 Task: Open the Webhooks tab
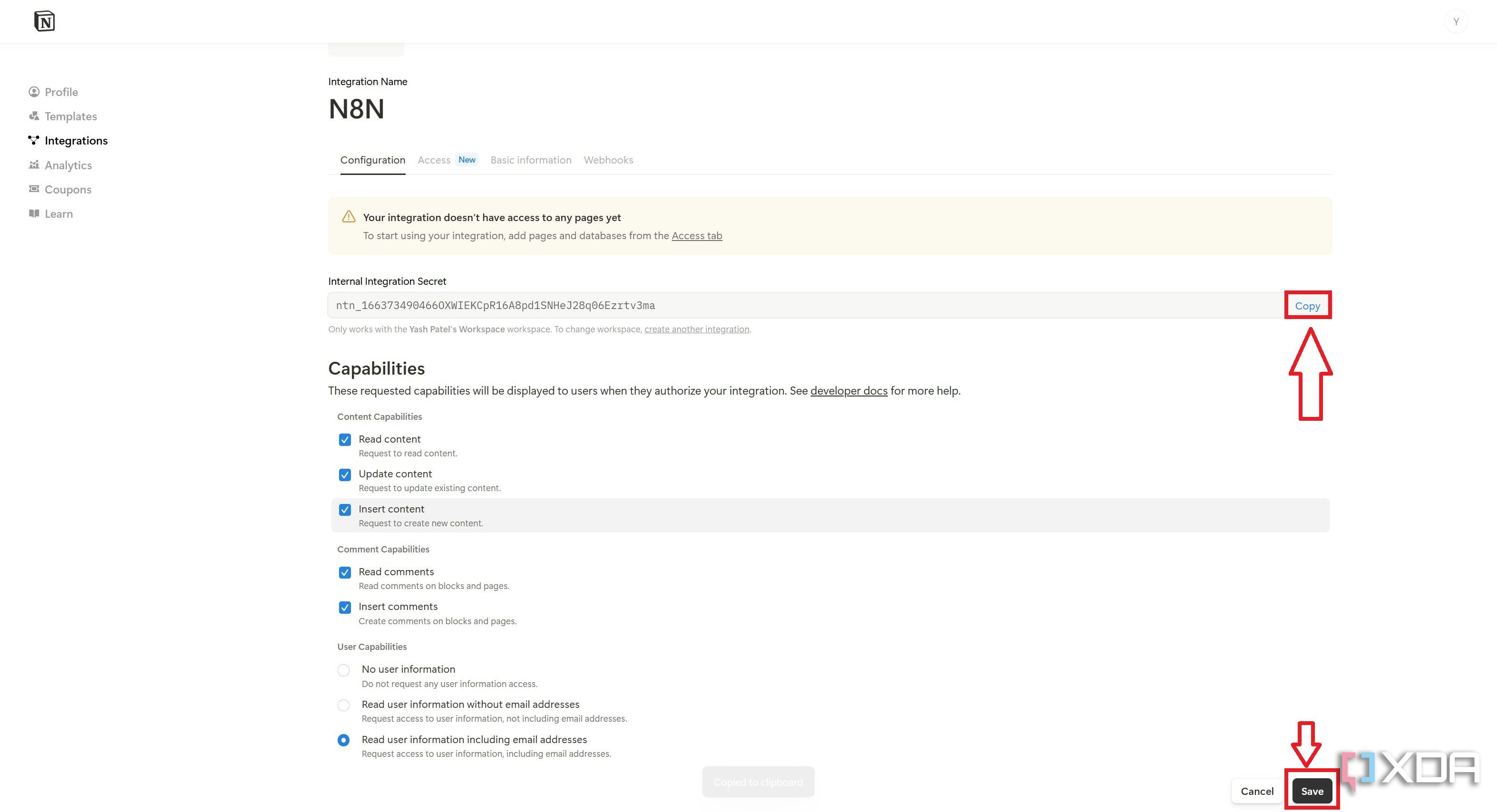tap(608, 160)
